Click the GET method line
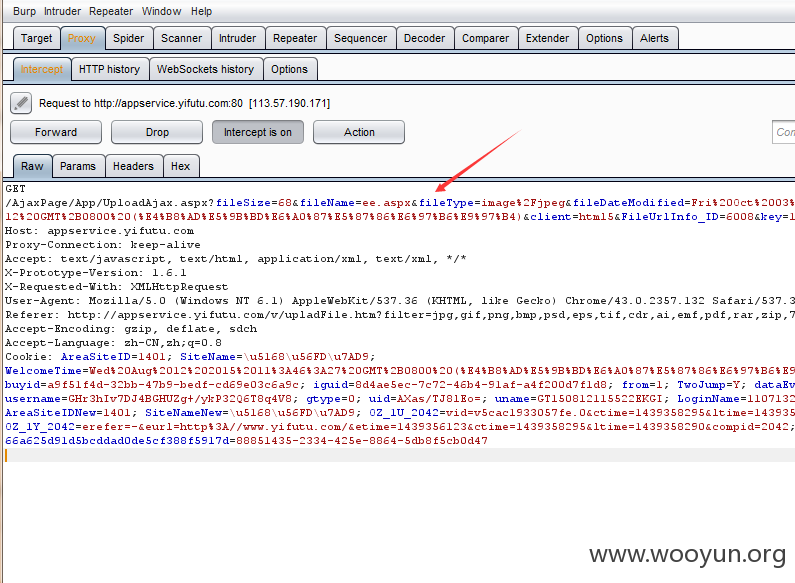The width and height of the screenshot is (795, 583). pos(16,189)
